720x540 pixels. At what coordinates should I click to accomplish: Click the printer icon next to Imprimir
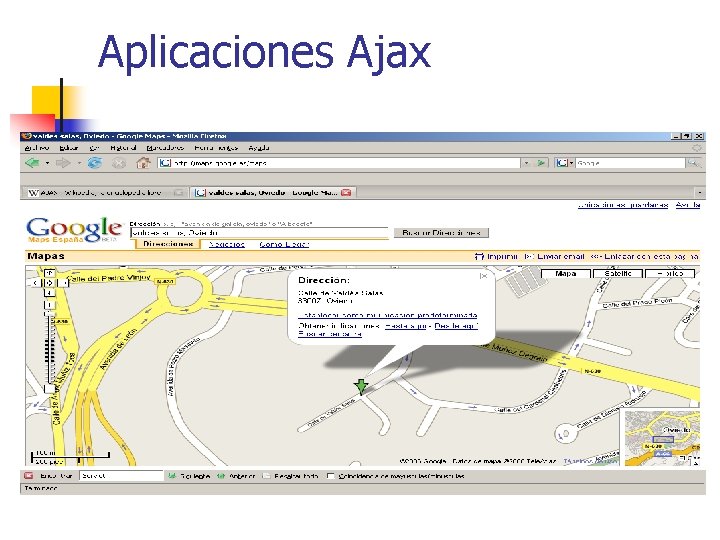[479, 256]
